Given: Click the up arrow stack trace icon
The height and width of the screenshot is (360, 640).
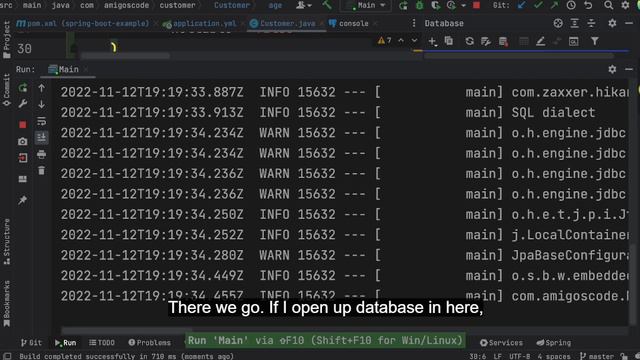Looking at the screenshot, I should click(x=42, y=87).
